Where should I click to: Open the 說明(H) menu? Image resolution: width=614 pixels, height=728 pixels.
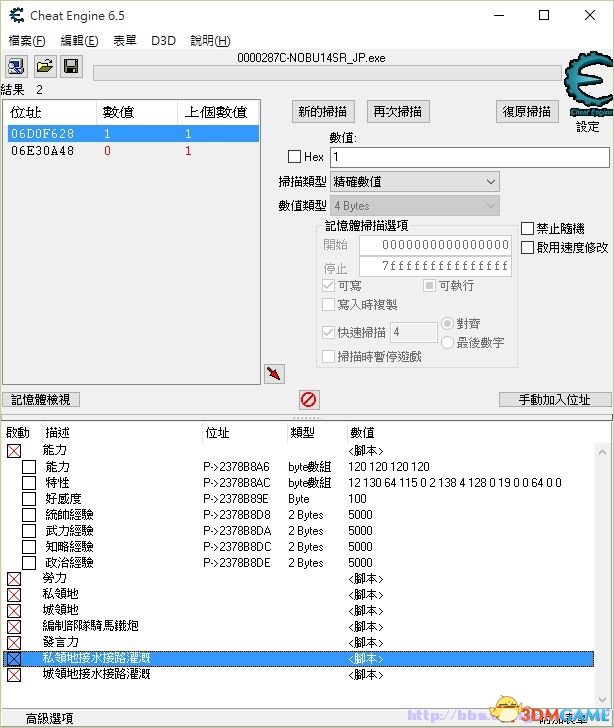[210, 41]
